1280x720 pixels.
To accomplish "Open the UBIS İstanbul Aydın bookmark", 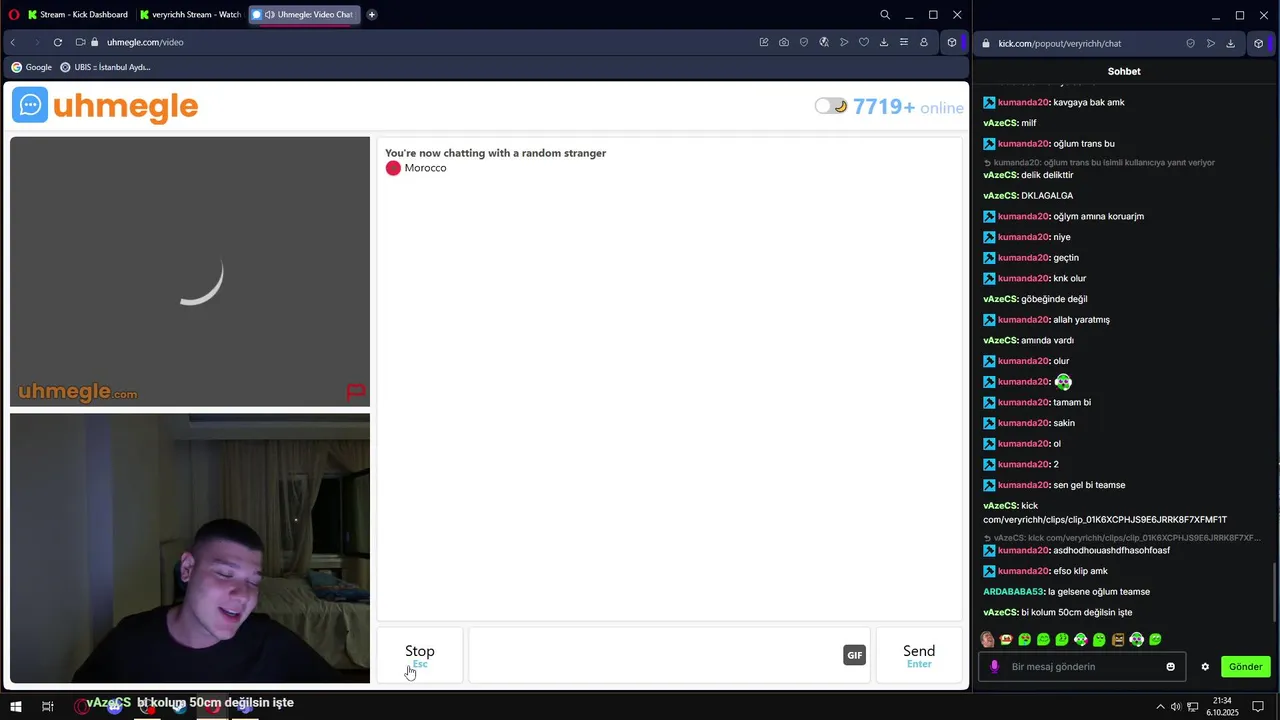I will click(x=105, y=67).
